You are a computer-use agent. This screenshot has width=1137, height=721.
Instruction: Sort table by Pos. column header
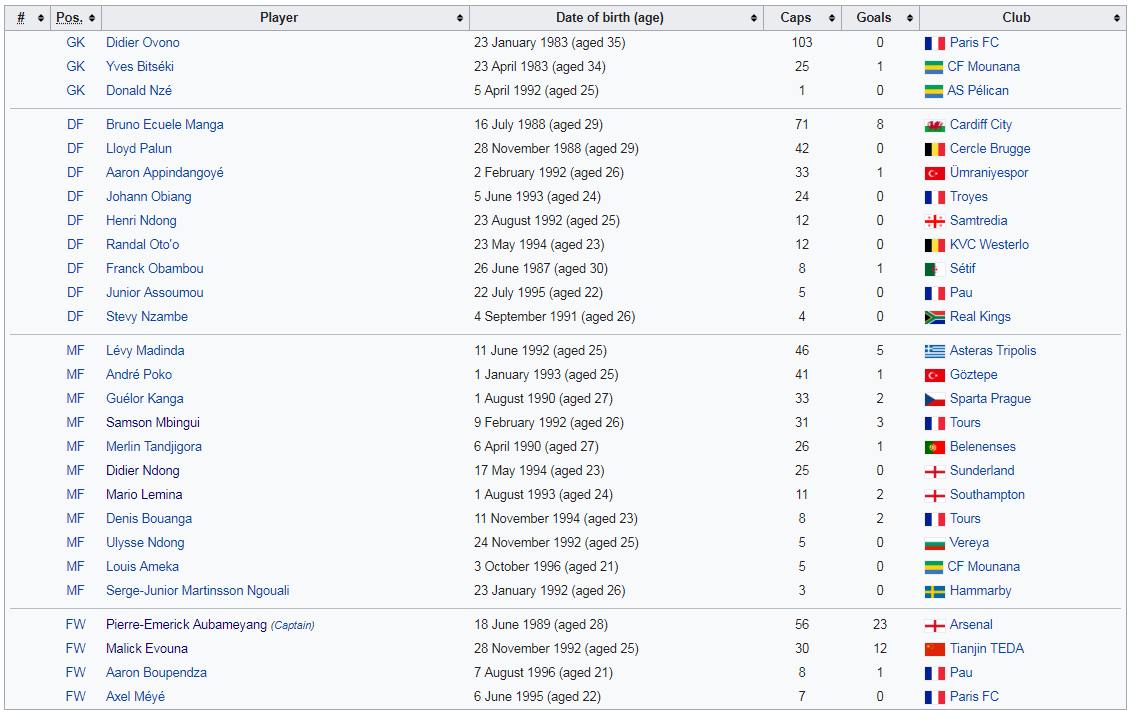tap(75, 18)
